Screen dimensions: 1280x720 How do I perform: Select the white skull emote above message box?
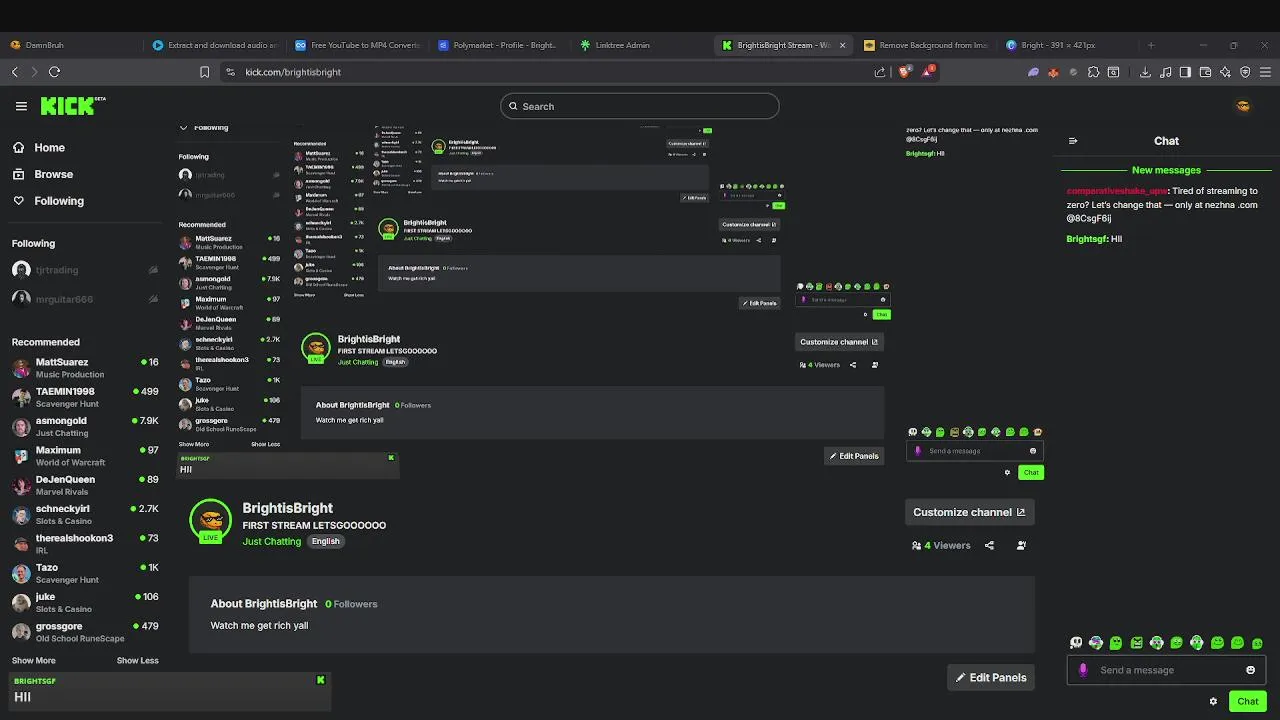point(1076,643)
